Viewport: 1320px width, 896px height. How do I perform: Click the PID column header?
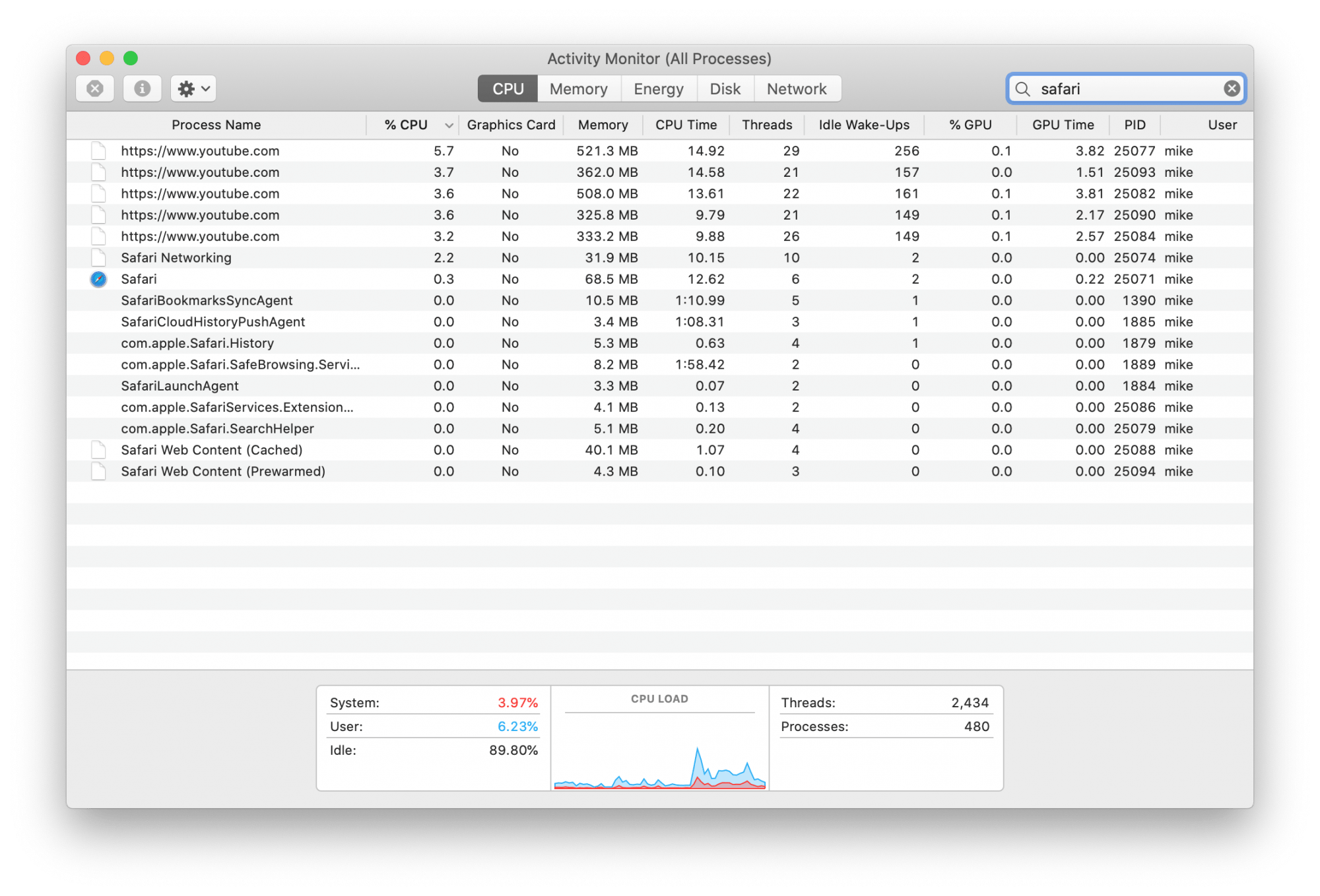1135,125
